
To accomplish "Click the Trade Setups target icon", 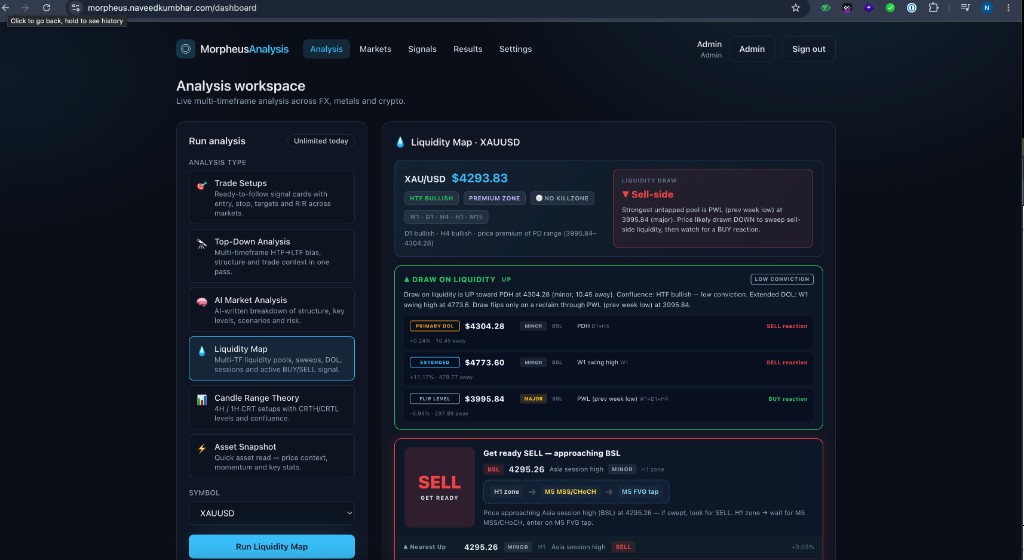I will click(x=202, y=186).
